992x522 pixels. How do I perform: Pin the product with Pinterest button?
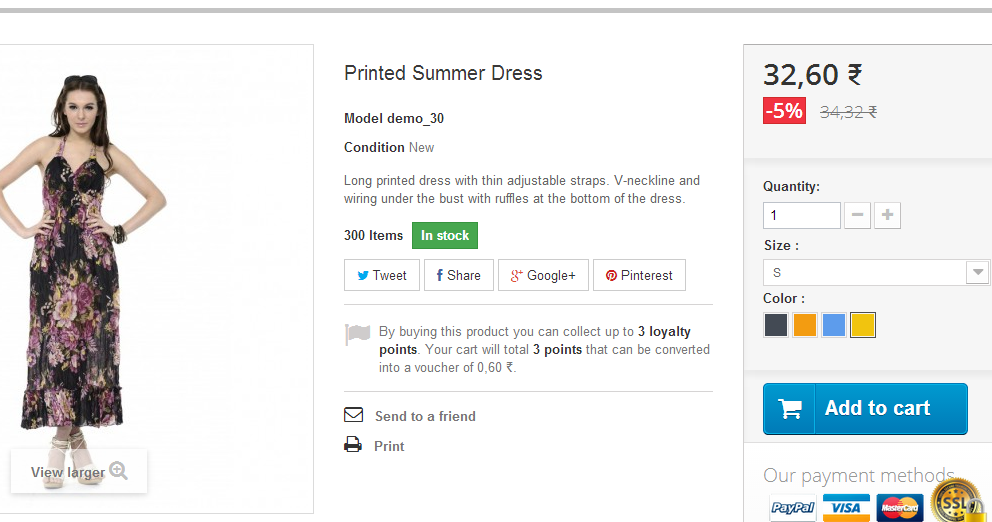(639, 275)
